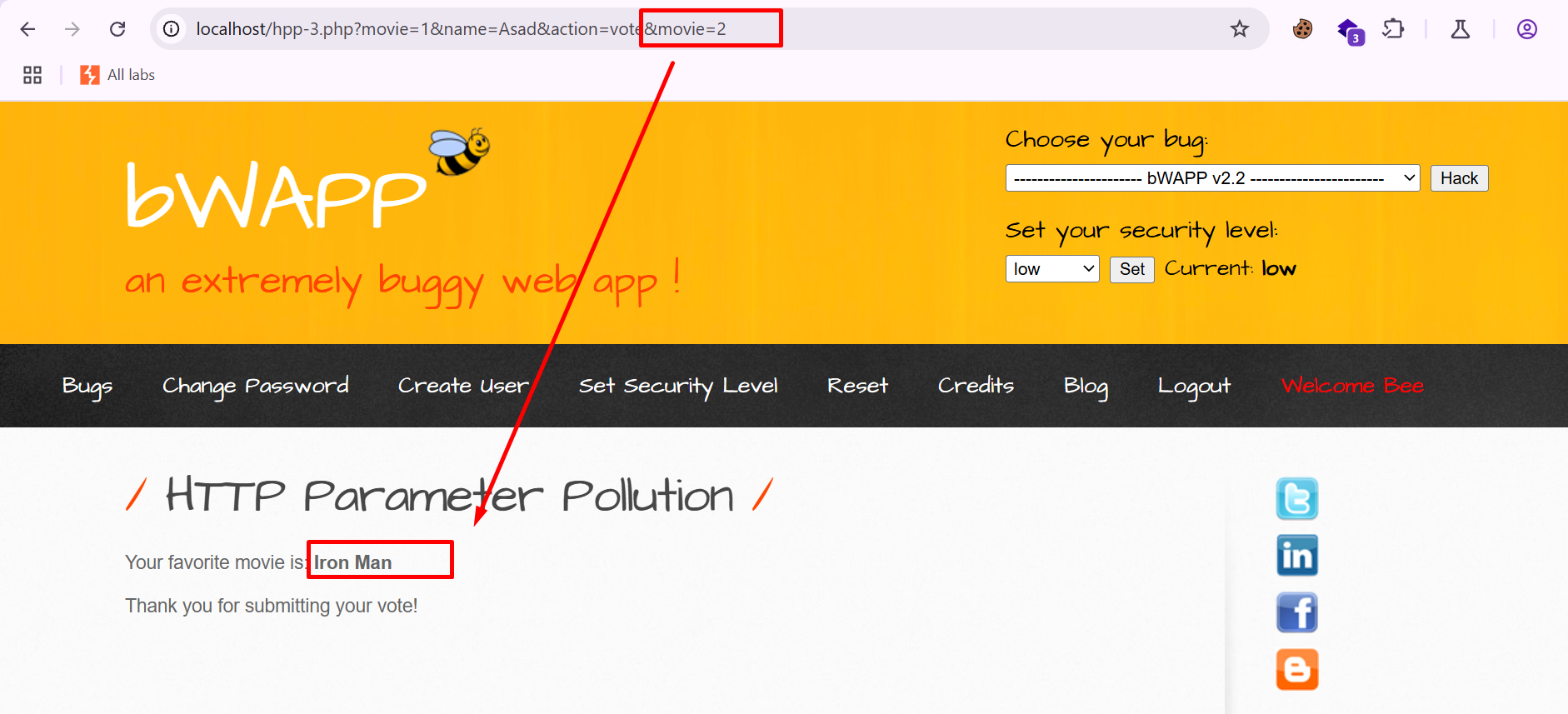Click the Logout link
Image resolution: width=1568 pixels, height=714 pixels.
1193,386
